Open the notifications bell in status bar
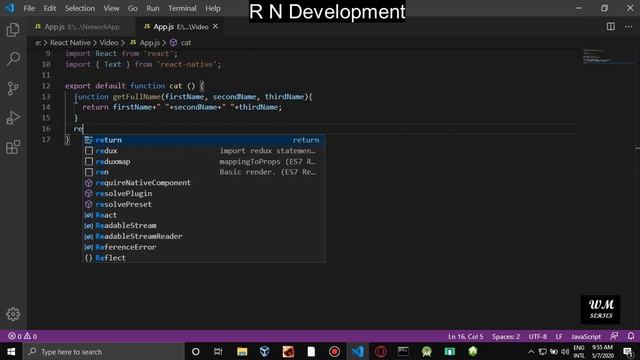Screen dimensions: 640x360 click(x=631, y=336)
